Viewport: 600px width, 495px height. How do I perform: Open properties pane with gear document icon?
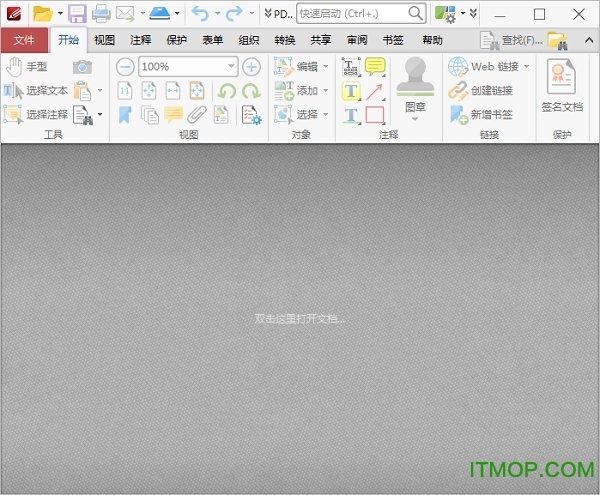pos(251,115)
